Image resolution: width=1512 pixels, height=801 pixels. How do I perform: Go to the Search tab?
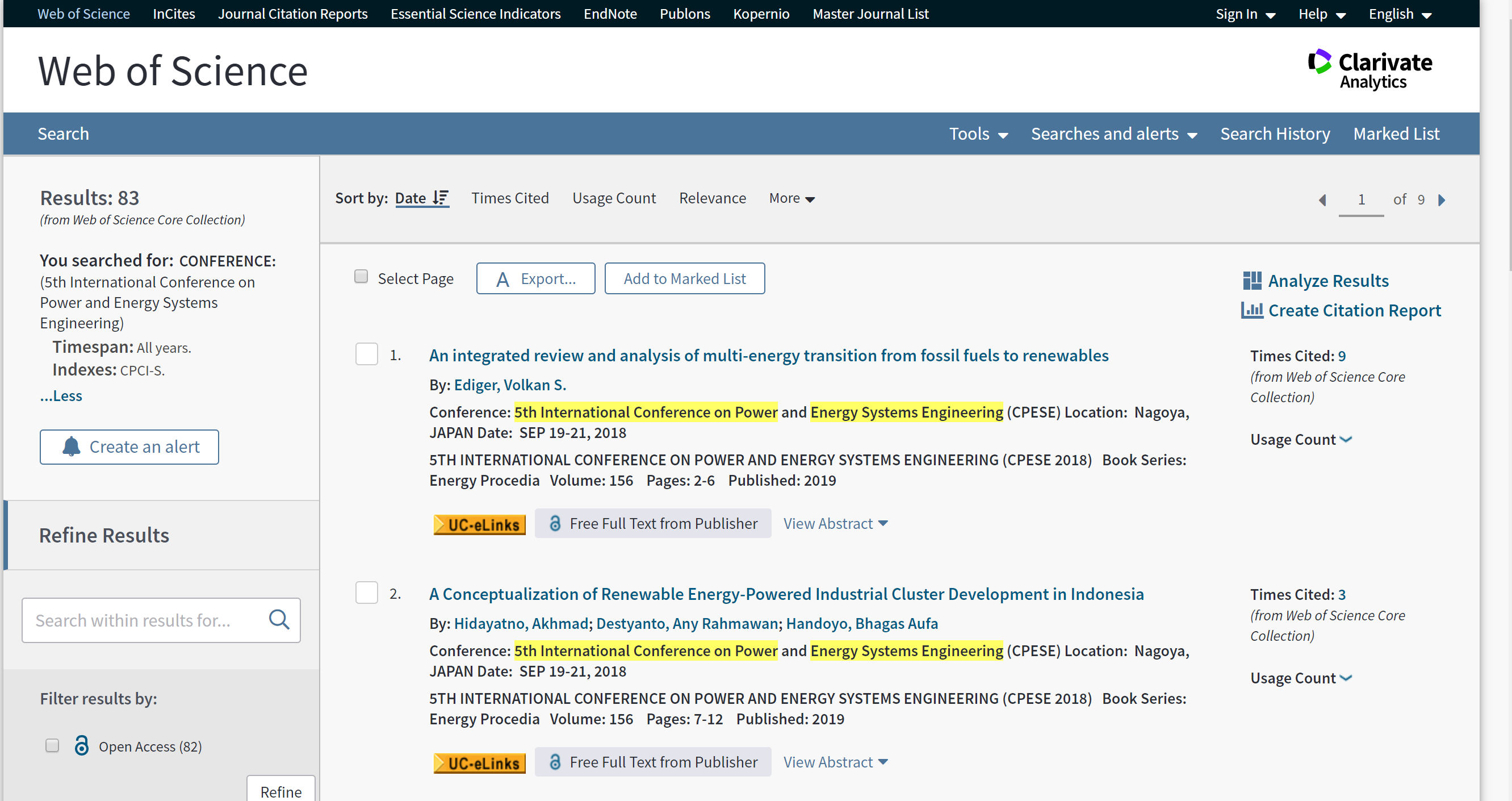64,134
